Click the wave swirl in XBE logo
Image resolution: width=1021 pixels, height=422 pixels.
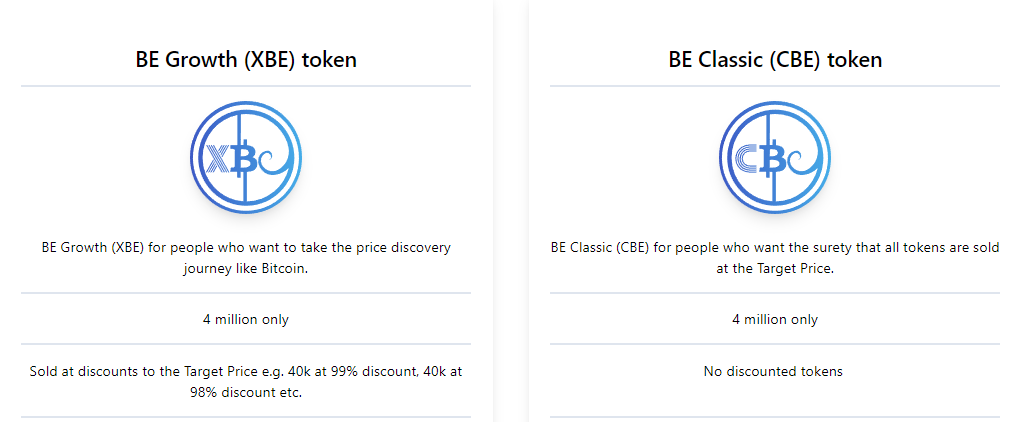click(x=275, y=163)
